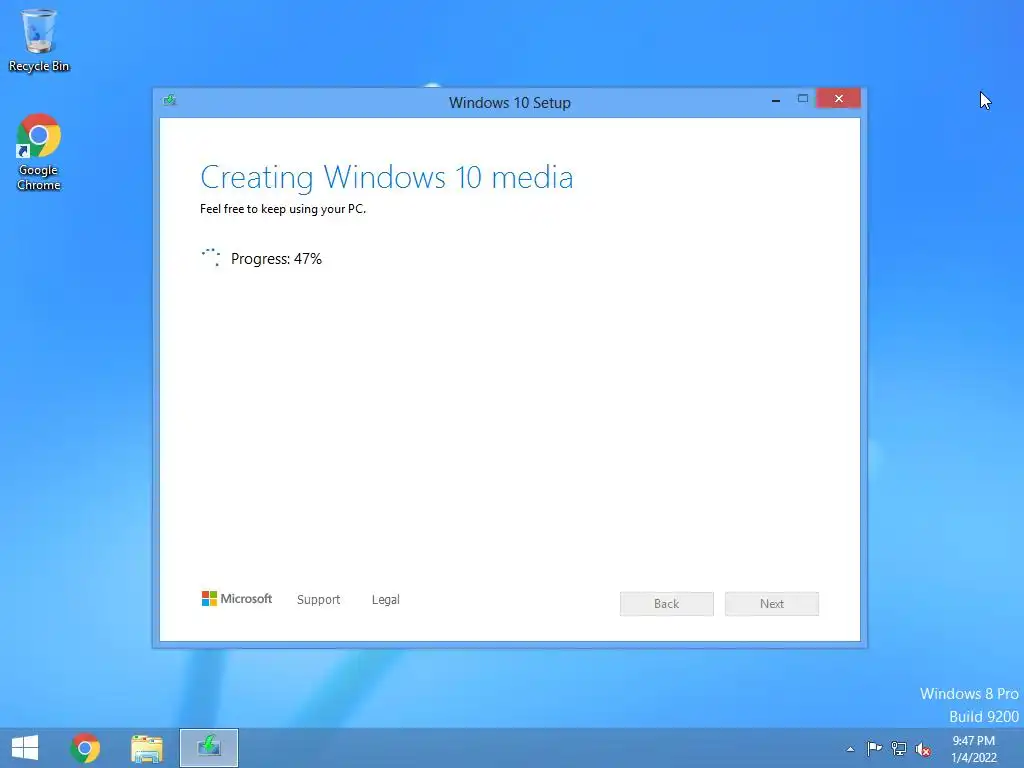This screenshot has width=1024, height=768.
Task: Select the Windows 10 Setup taskbar item
Action: (209, 748)
